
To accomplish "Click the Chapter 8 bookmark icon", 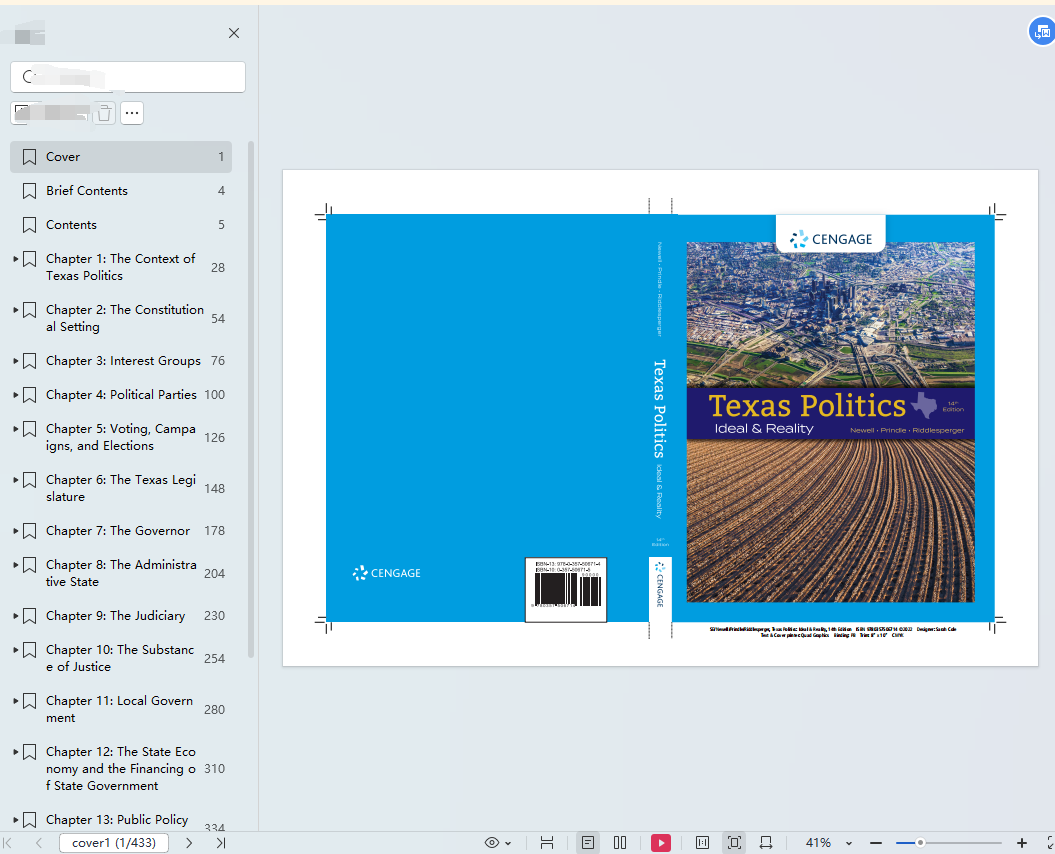I will point(30,565).
